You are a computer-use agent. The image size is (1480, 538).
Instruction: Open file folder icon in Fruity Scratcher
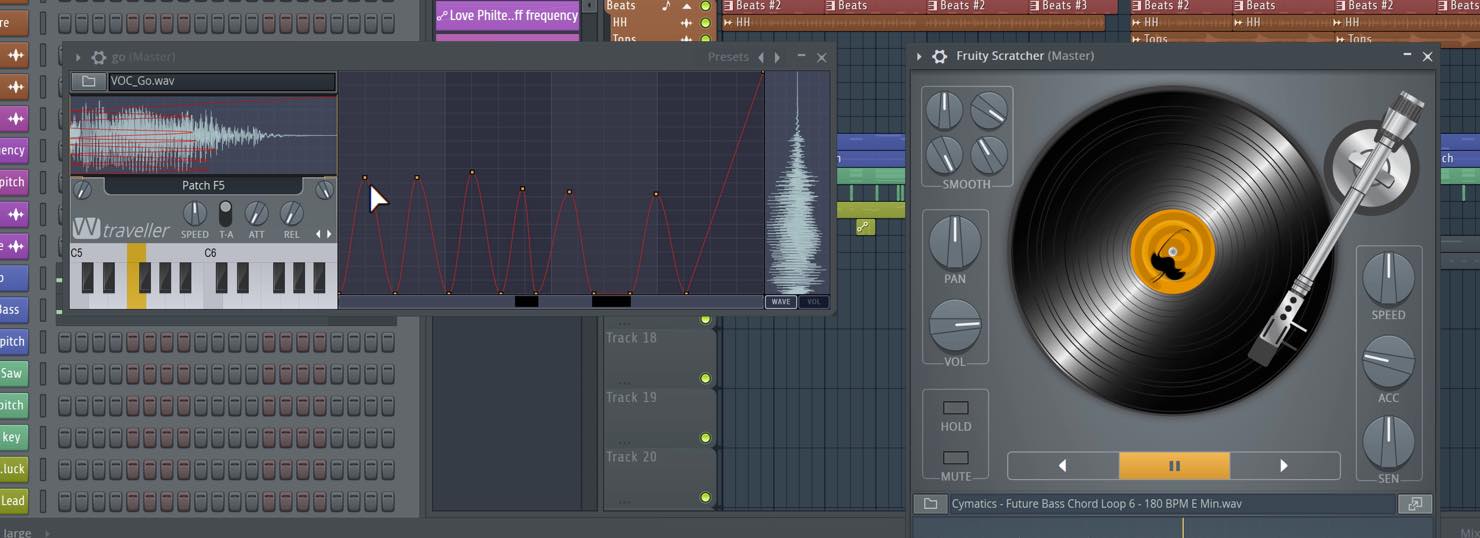coord(930,504)
